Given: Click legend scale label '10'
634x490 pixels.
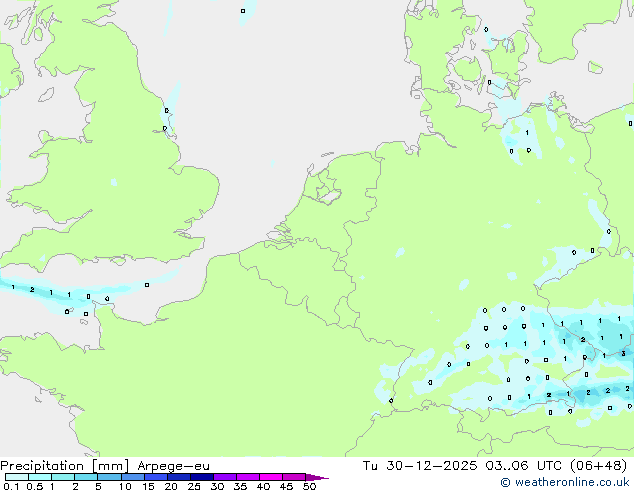Looking at the screenshot, I should [125, 486].
